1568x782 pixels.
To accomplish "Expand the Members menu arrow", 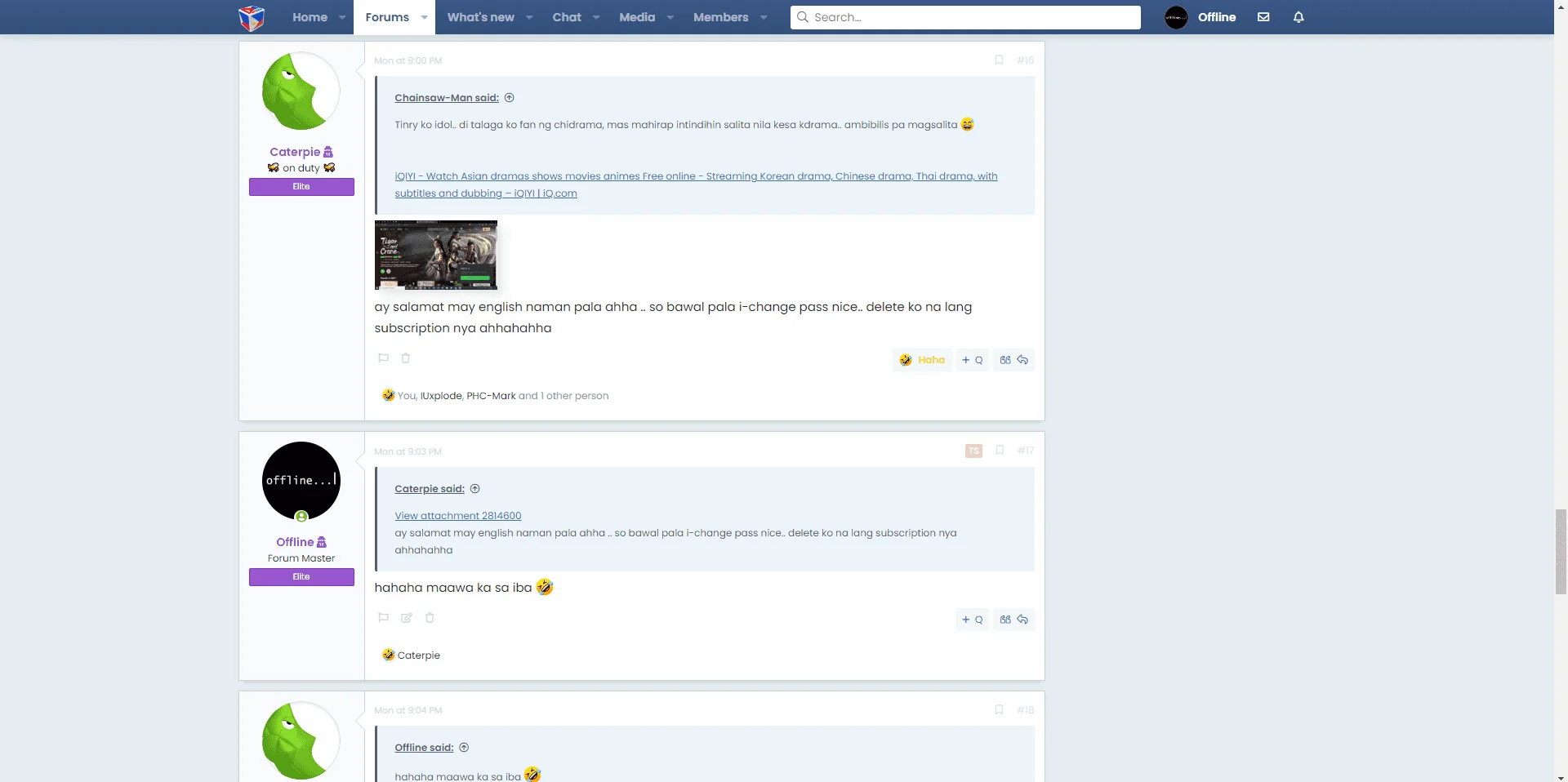I will pos(764,17).
